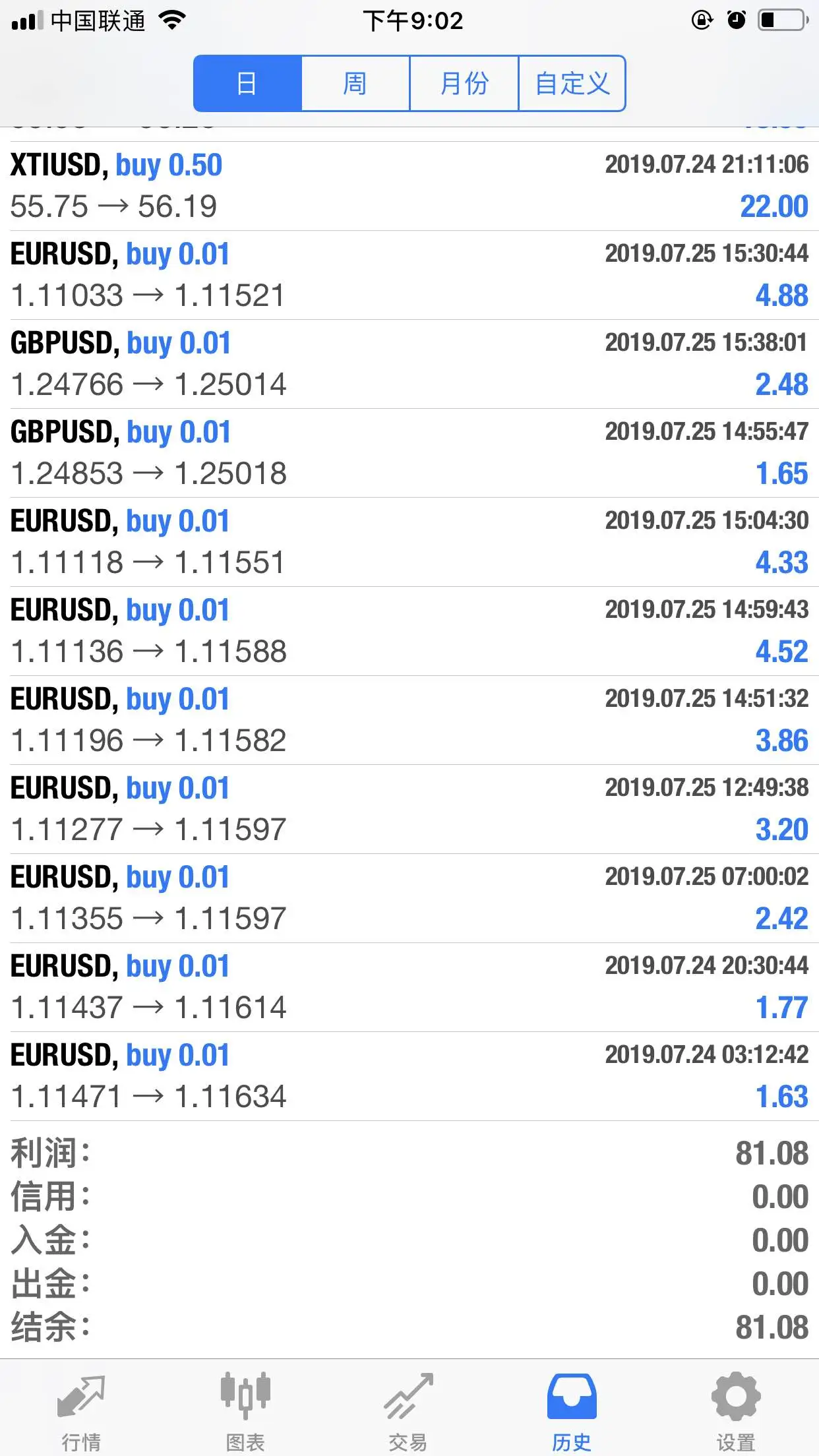Tap the alarm clock status icon
819x1456 pixels.
(737, 20)
